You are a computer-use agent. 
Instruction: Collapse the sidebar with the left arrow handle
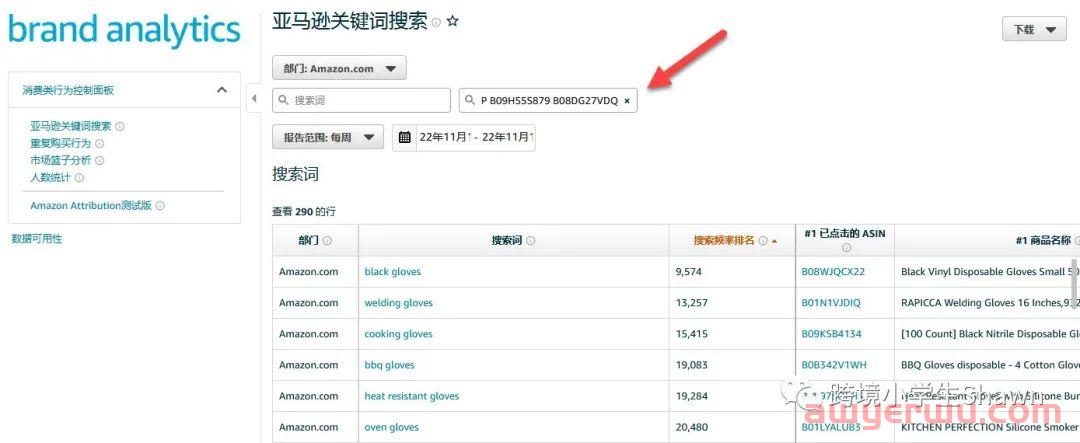[253, 99]
